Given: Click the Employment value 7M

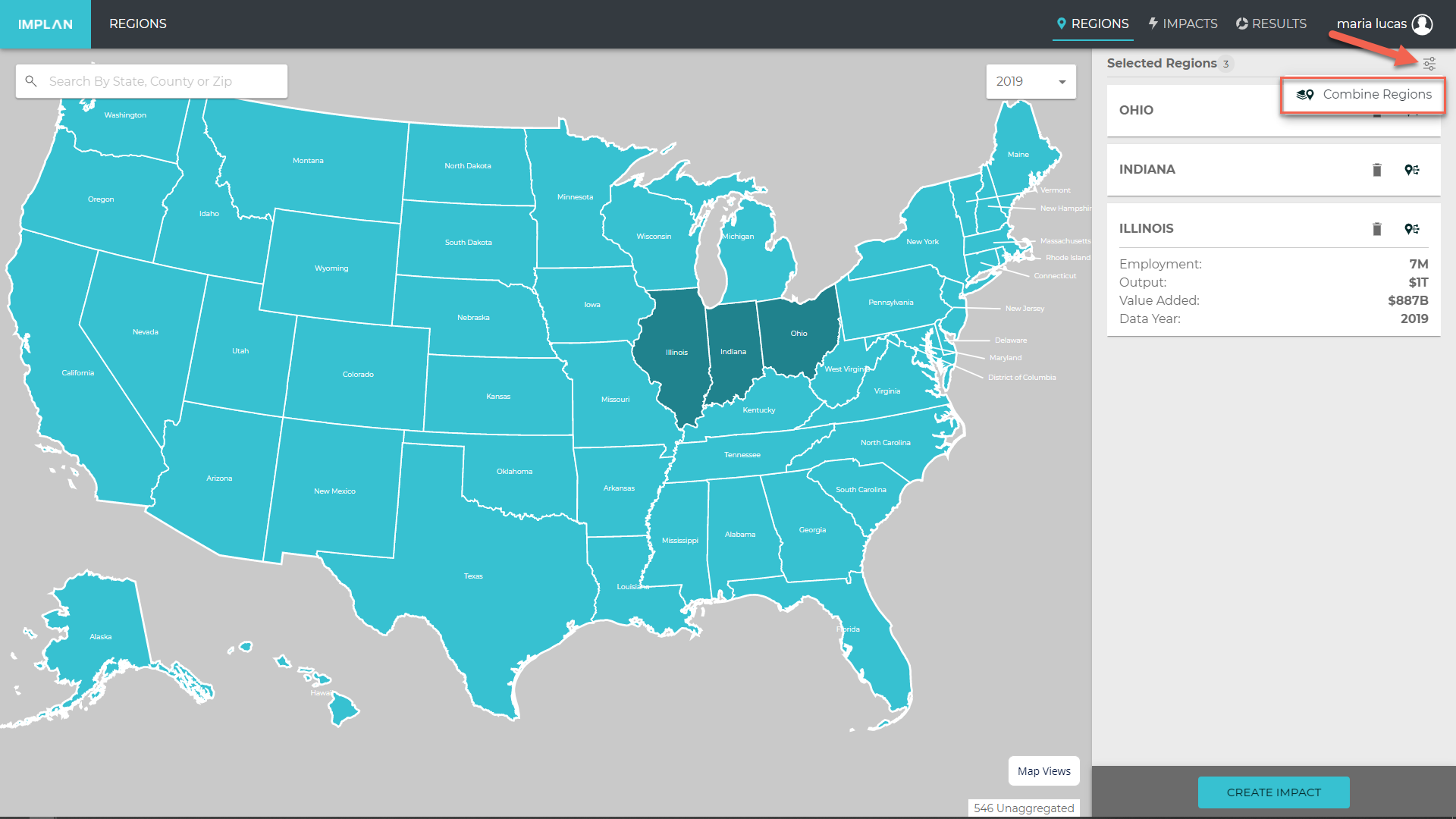Looking at the screenshot, I should 1419,264.
